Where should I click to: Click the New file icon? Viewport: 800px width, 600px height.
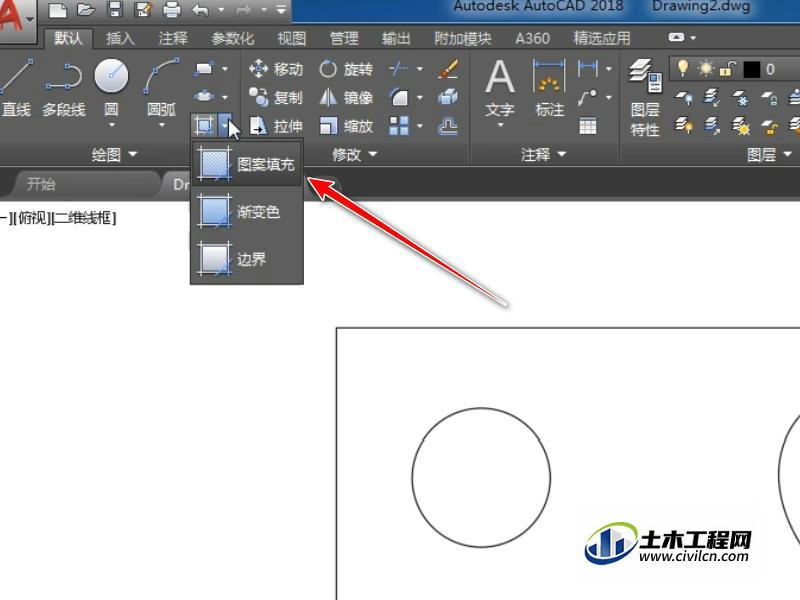pyautogui.click(x=58, y=10)
